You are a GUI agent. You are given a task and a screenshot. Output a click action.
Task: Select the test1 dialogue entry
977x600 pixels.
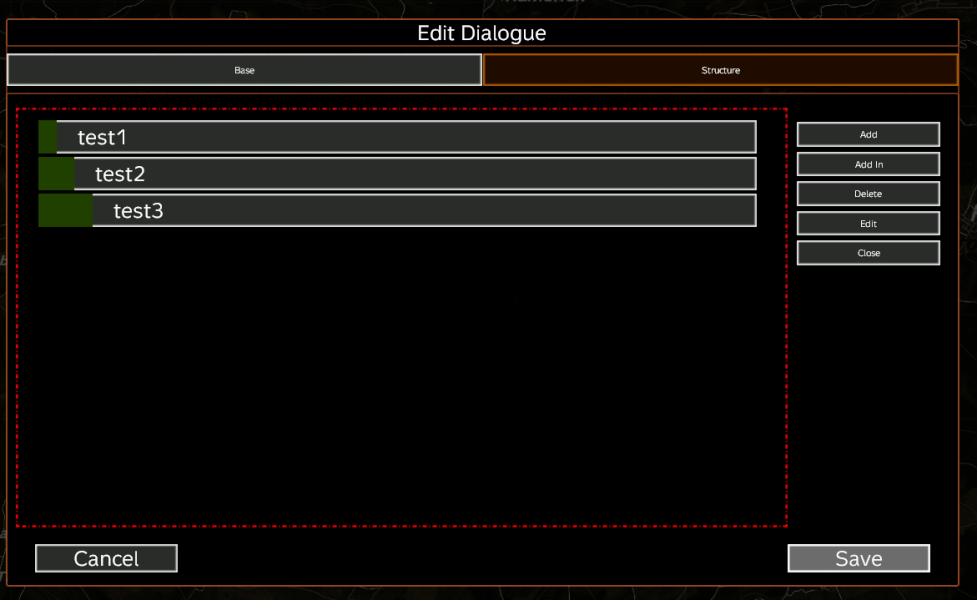tap(405, 137)
